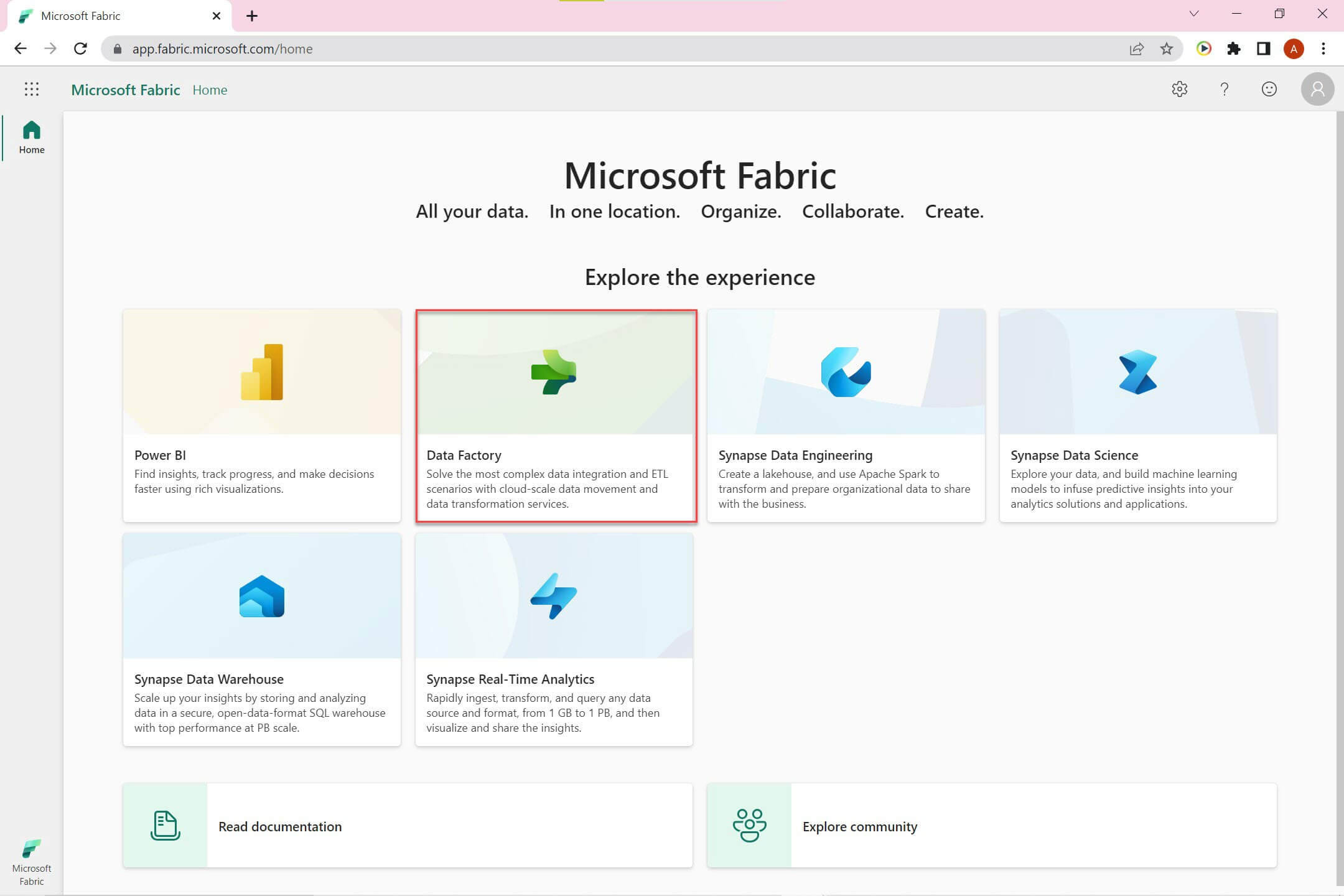Image resolution: width=1344 pixels, height=896 pixels.
Task: Choose the Synapse Data Warehouse card
Action: coord(262,640)
